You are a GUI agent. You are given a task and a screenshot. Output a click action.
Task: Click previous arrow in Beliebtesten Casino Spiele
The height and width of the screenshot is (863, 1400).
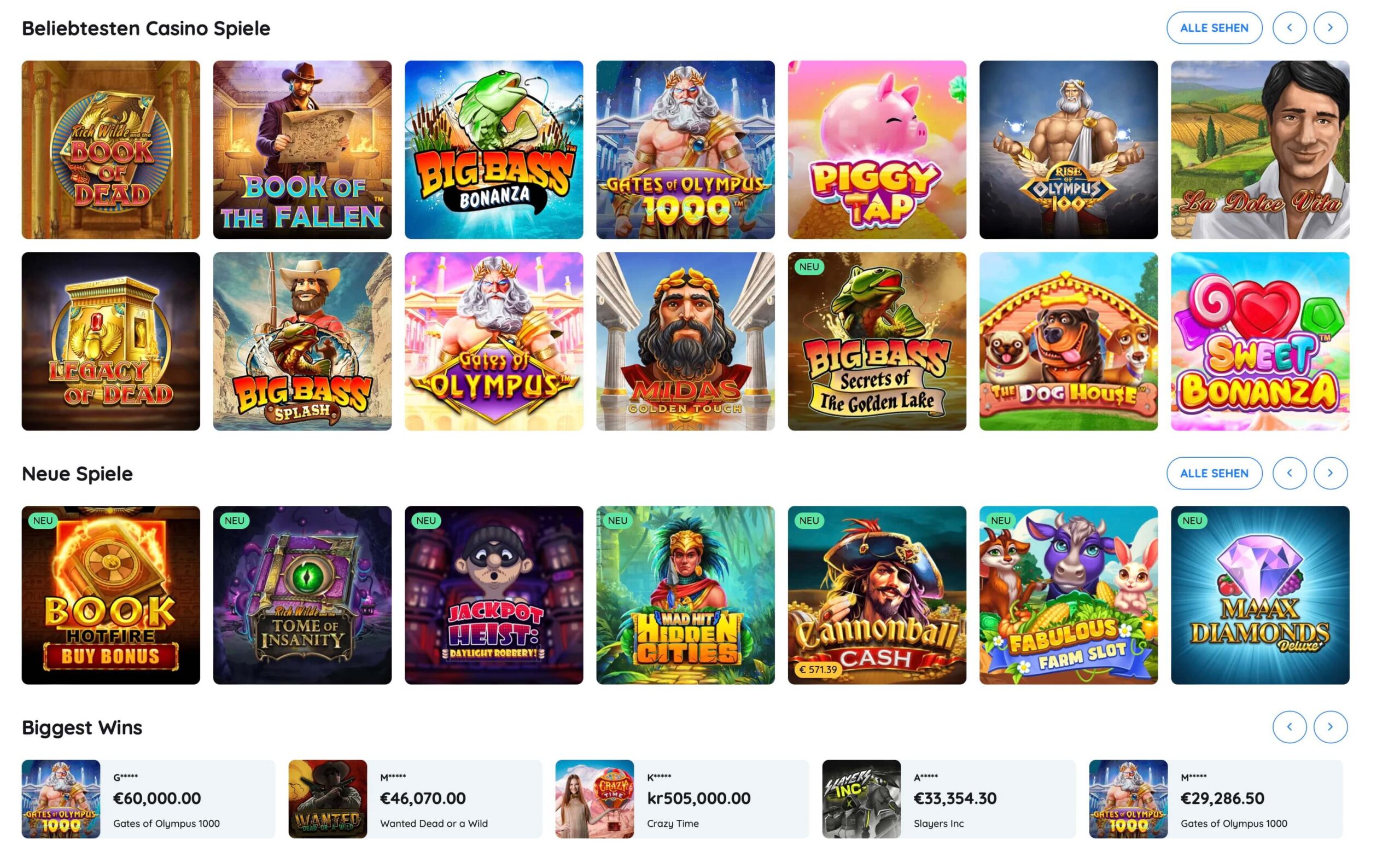1288,27
